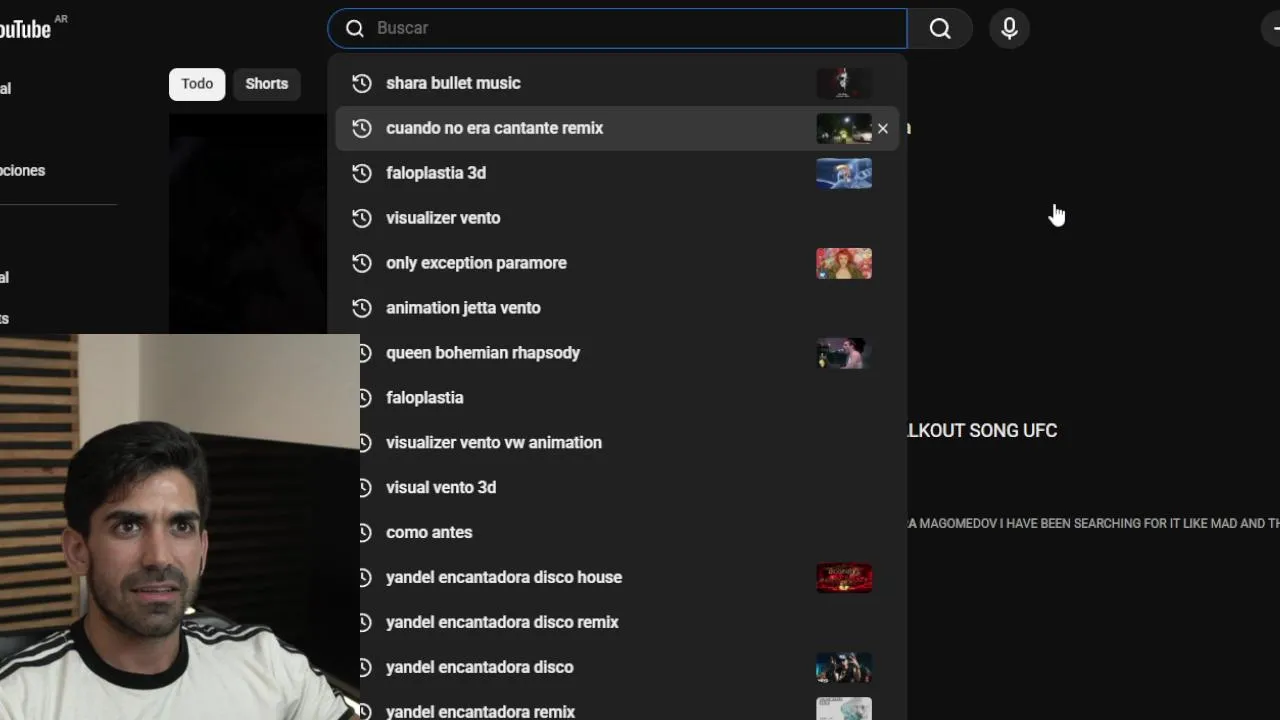Choose suggestion 'yandel encantadora disco'
Screen dimensions: 1280x720
(x=630, y=667)
